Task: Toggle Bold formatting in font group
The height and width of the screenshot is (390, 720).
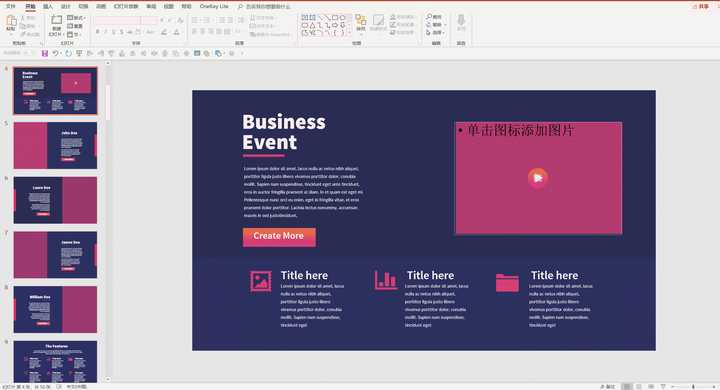Action: pos(97,32)
